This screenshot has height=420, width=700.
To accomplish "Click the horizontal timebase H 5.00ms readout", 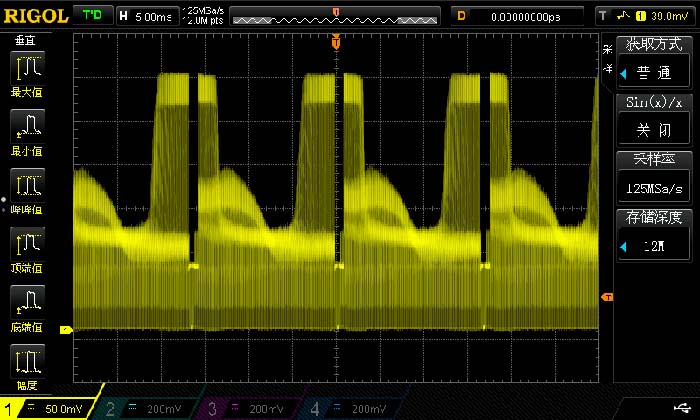I will (147, 16).
